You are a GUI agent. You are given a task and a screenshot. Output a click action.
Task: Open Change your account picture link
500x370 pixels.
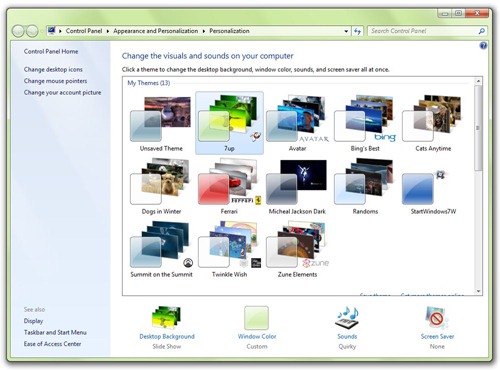pyautogui.click(x=62, y=92)
